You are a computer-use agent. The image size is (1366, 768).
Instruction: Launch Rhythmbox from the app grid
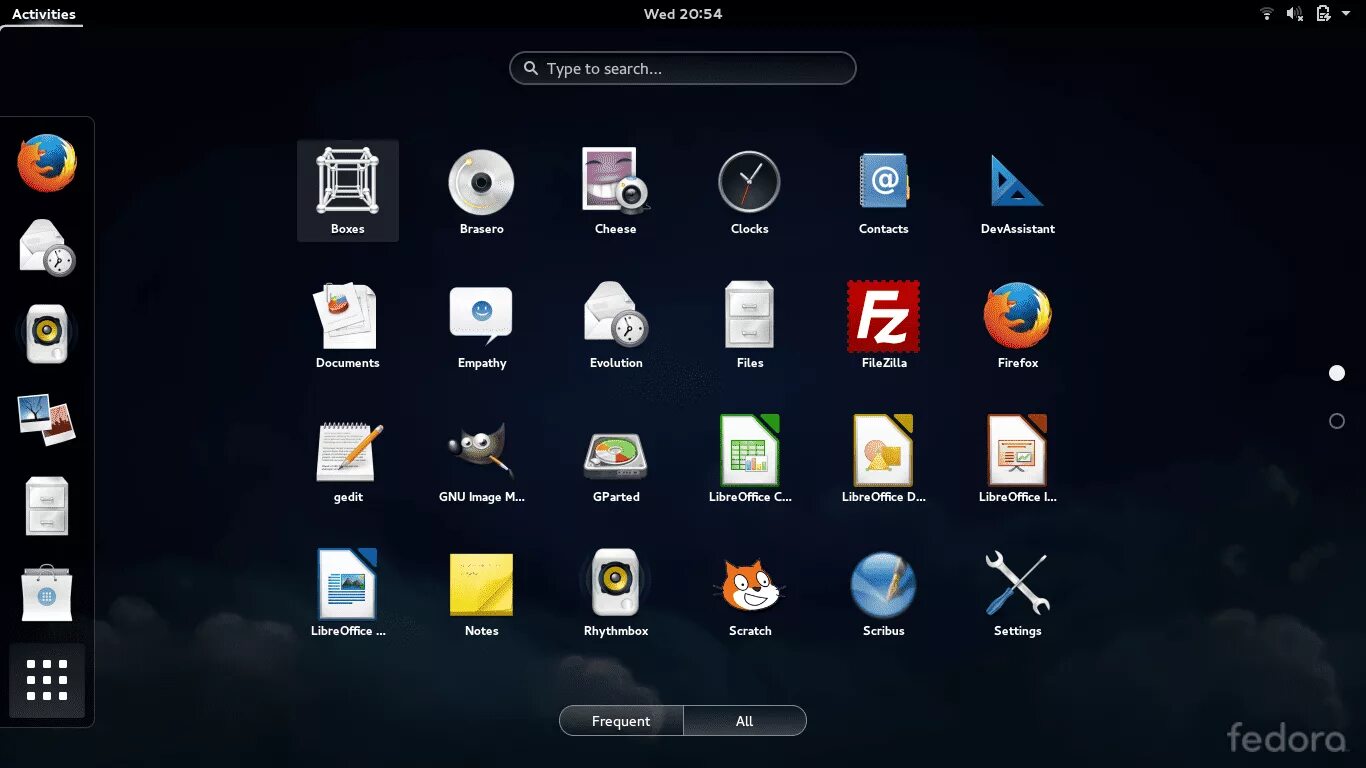(x=615, y=592)
